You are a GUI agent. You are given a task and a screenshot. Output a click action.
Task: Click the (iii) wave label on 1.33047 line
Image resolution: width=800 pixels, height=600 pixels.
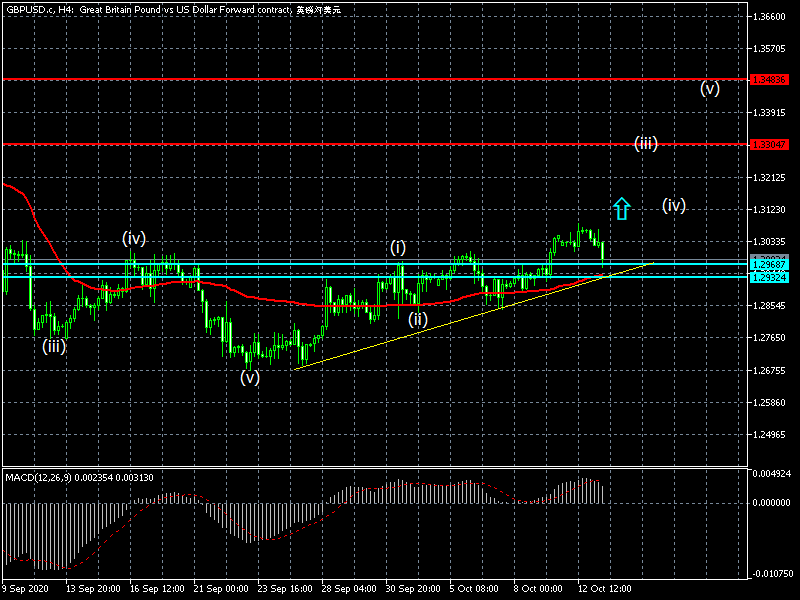645,143
